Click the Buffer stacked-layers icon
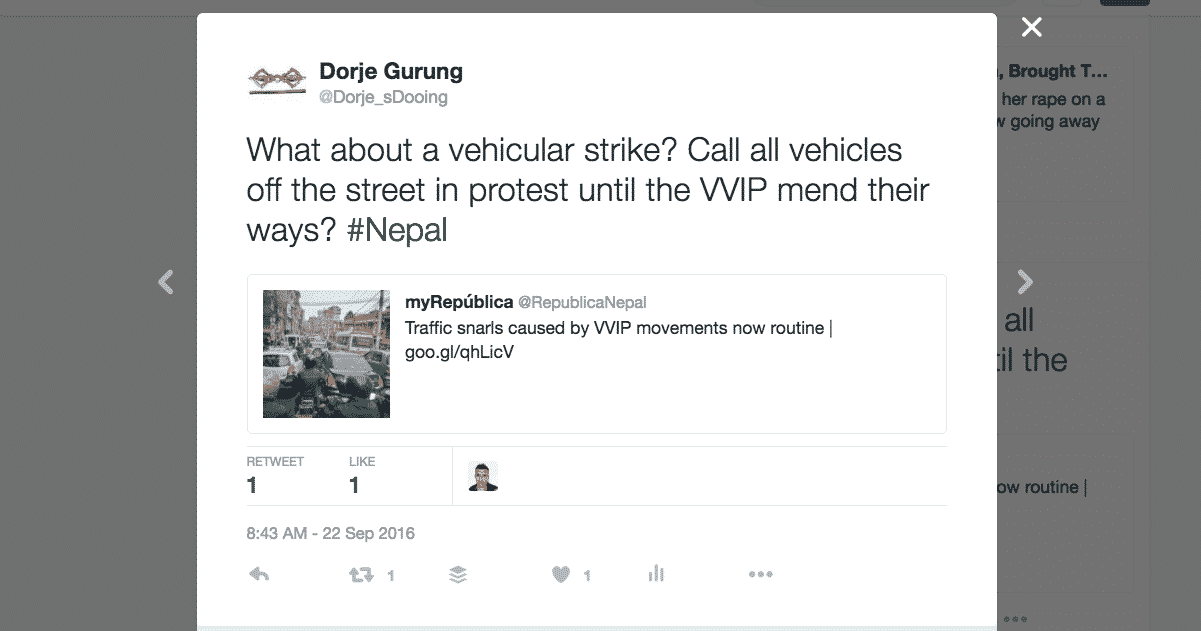Screen dimensions: 1201x631 (x=458, y=574)
